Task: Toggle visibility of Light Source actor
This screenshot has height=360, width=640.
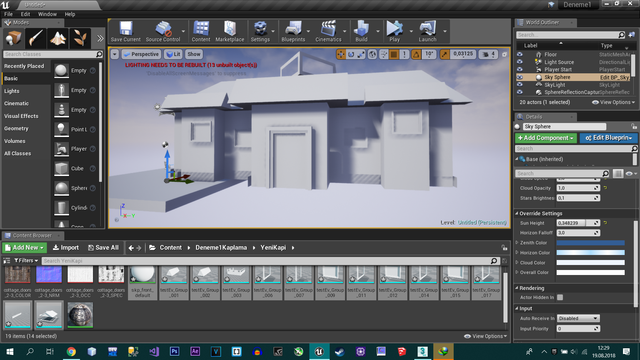Action: click(520, 62)
